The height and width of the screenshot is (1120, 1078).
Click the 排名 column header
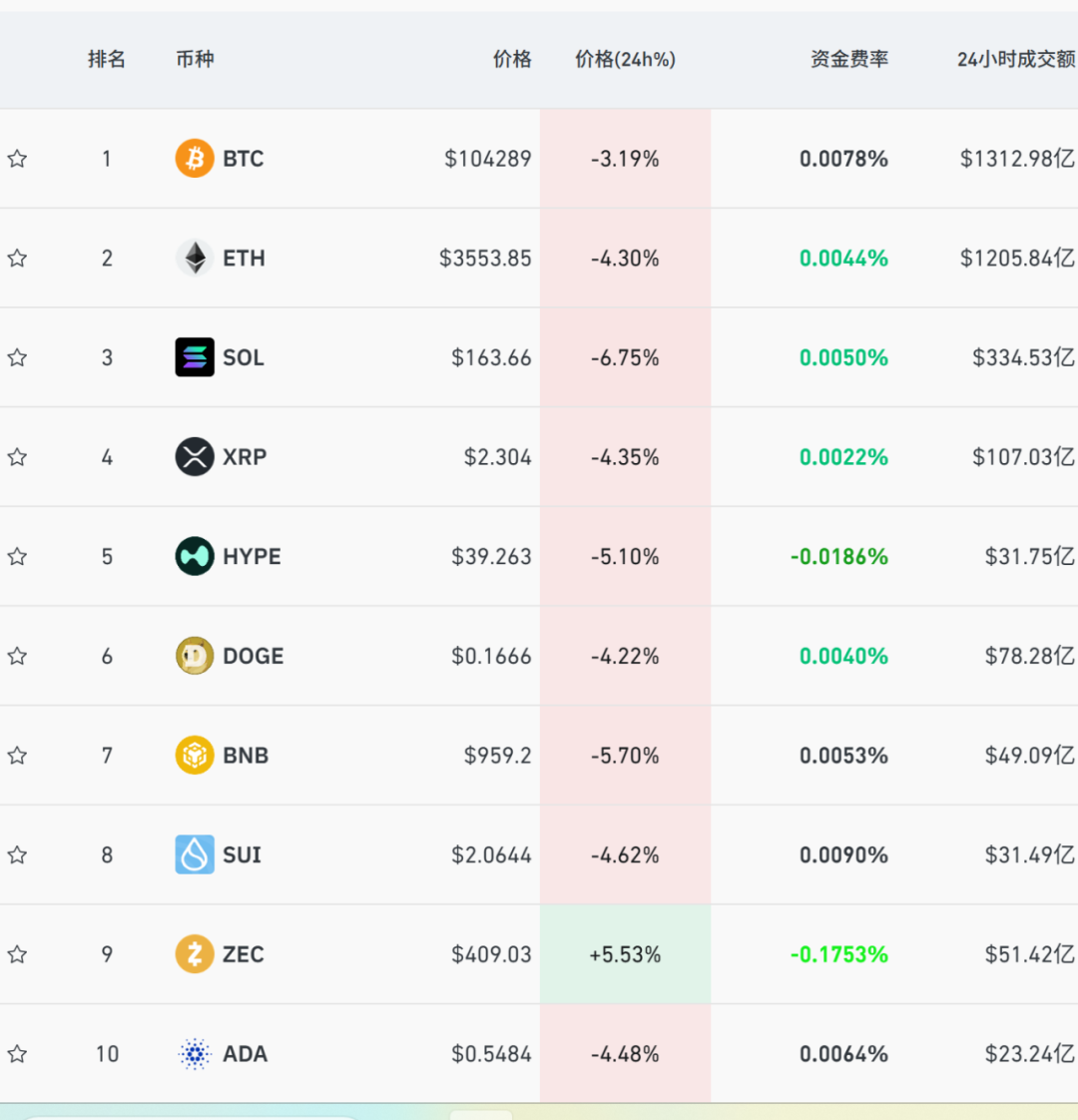pyautogui.click(x=107, y=60)
